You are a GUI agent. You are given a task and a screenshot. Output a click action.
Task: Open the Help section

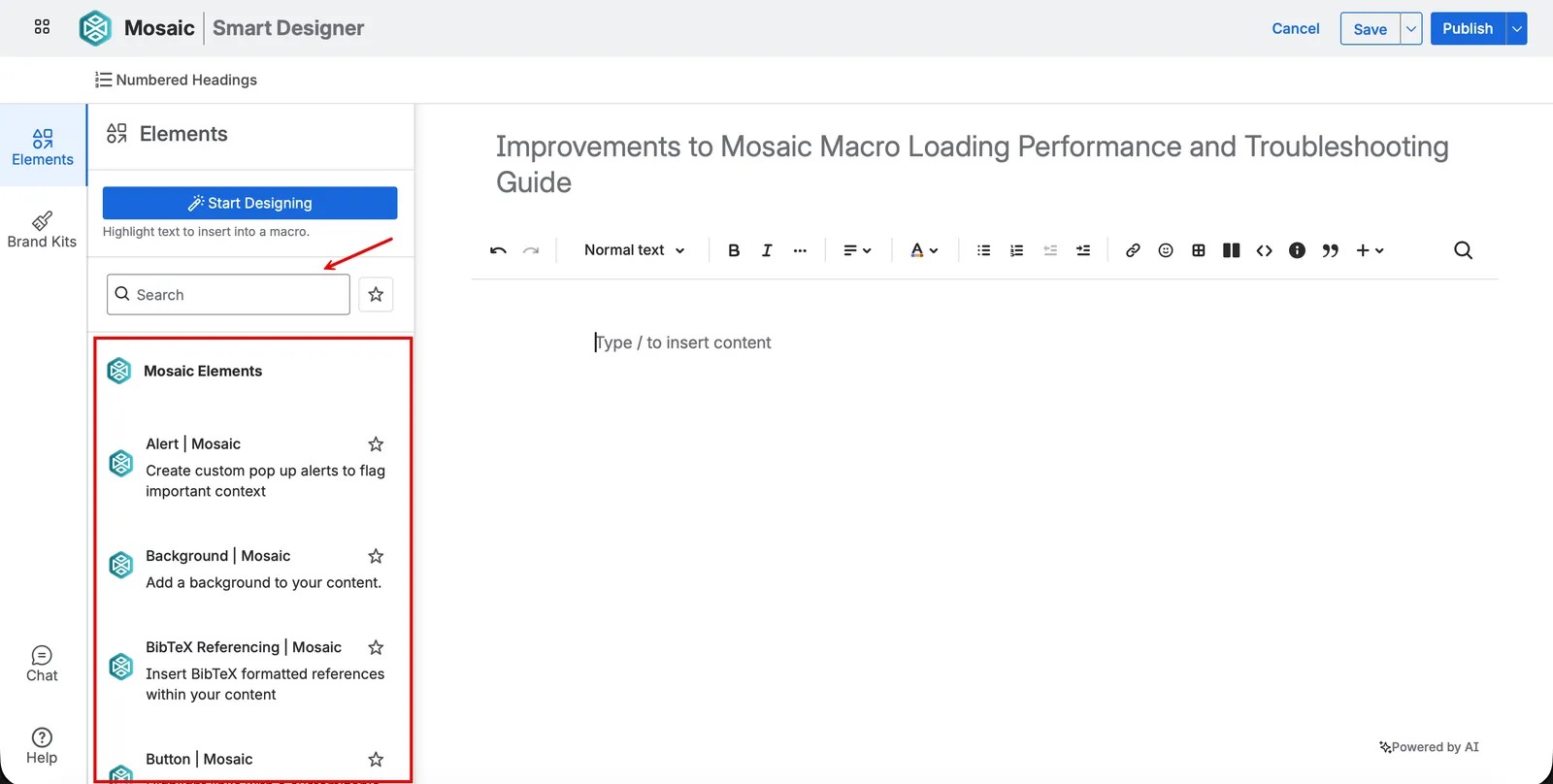(42, 746)
